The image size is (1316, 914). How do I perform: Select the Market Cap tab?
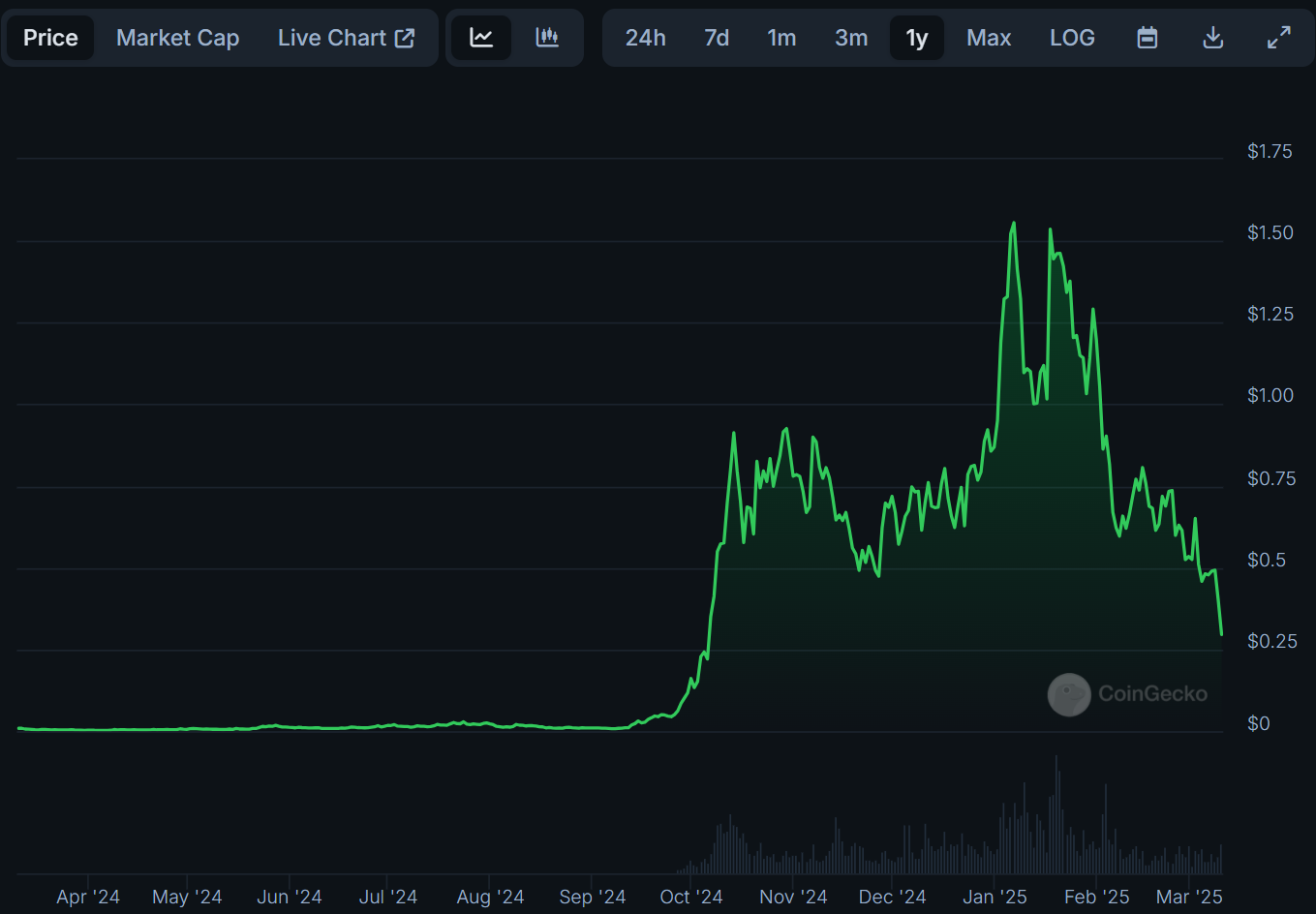click(x=177, y=38)
